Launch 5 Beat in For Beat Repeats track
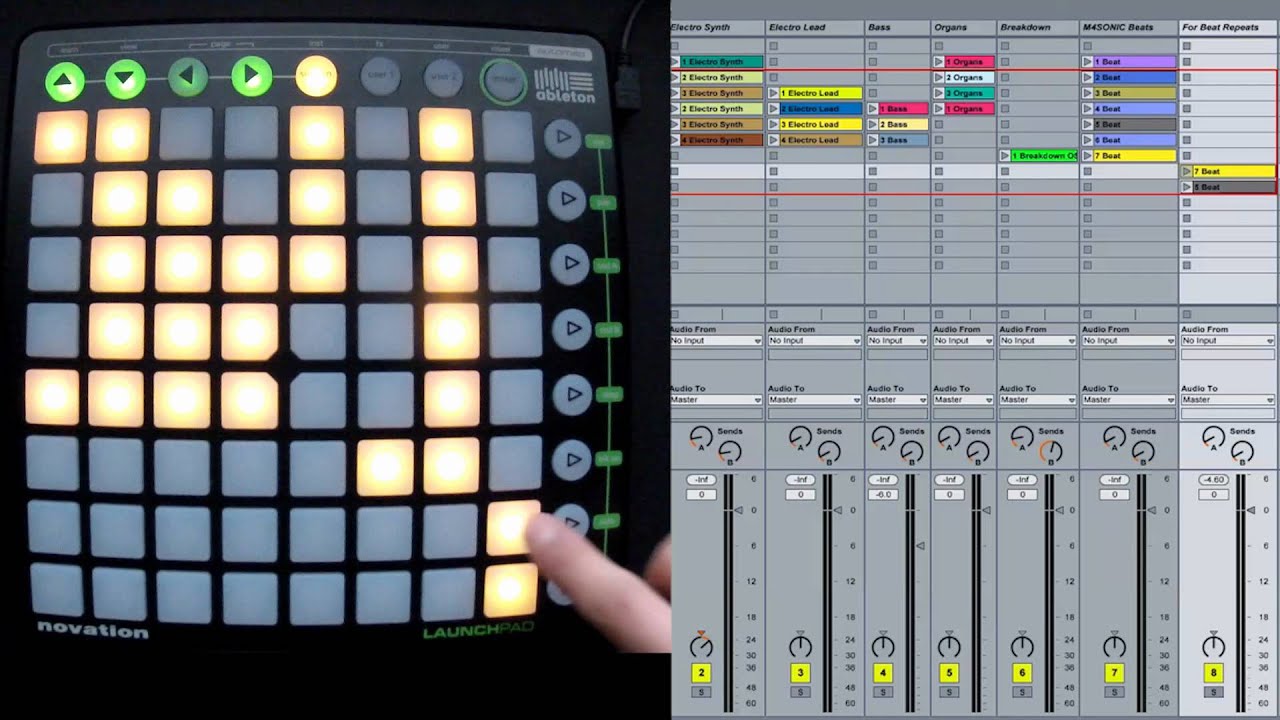 pos(1187,187)
